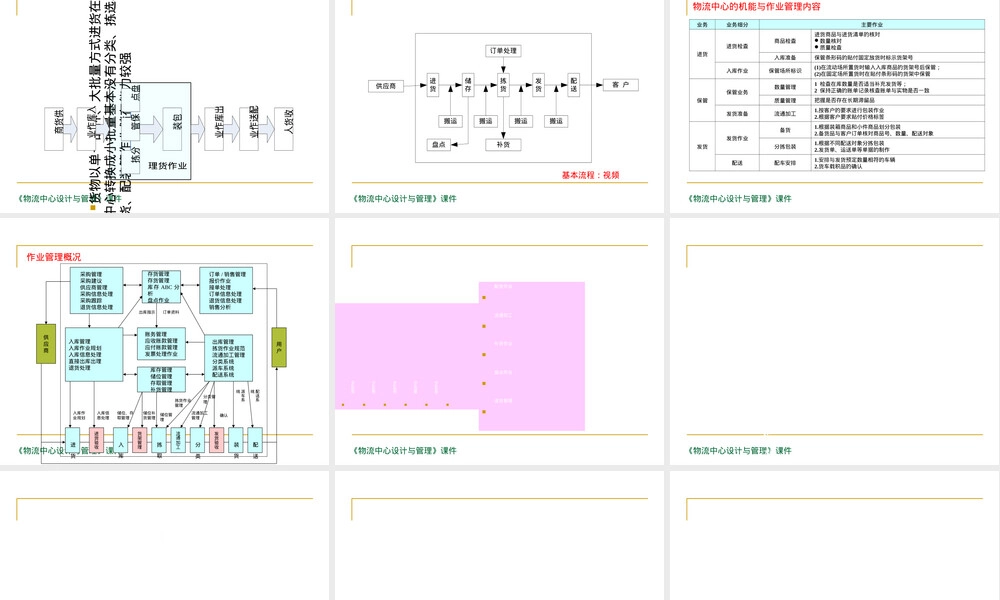Image resolution: width=1000 pixels, height=600 pixels.
Task: Click the 账务管理 box in the diagram
Action: [x=161, y=344]
